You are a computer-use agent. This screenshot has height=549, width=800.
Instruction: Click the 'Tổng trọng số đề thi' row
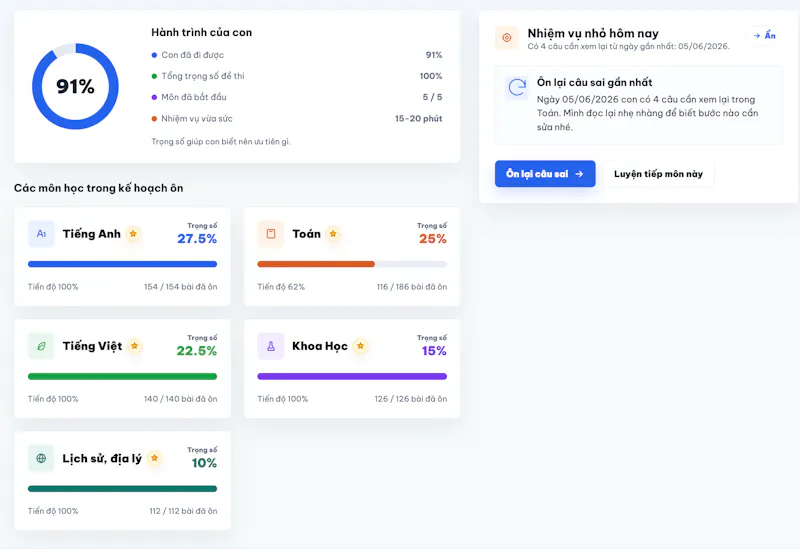(297, 76)
